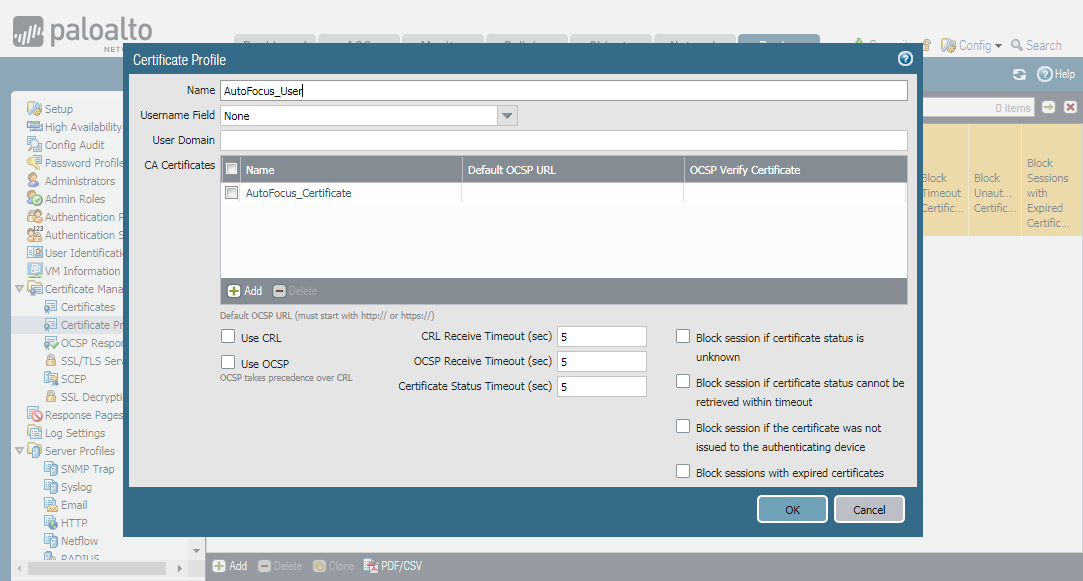Click the Email server profile icon
The height and width of the screenshot is (581, 1083).
coord(50,504)
